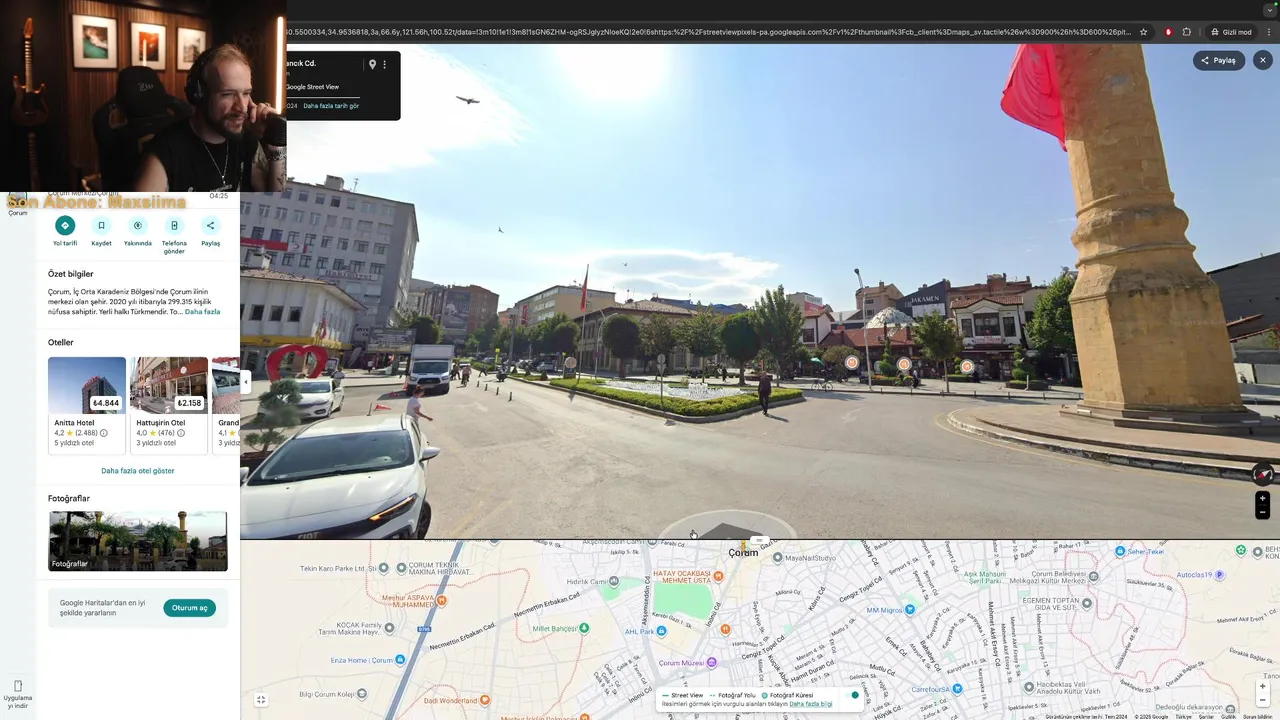Click the red extension icon in toolbar
This screenshot has height=720, width=1280.
coord(1168,32)
